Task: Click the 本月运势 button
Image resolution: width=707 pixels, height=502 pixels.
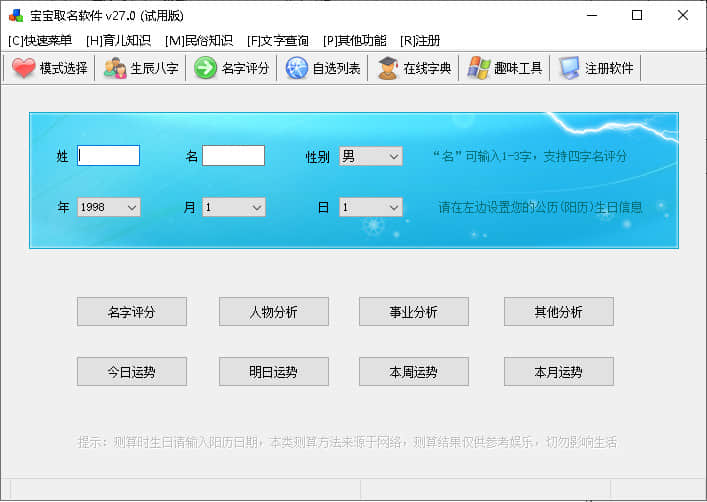Action: click(558, 372)
